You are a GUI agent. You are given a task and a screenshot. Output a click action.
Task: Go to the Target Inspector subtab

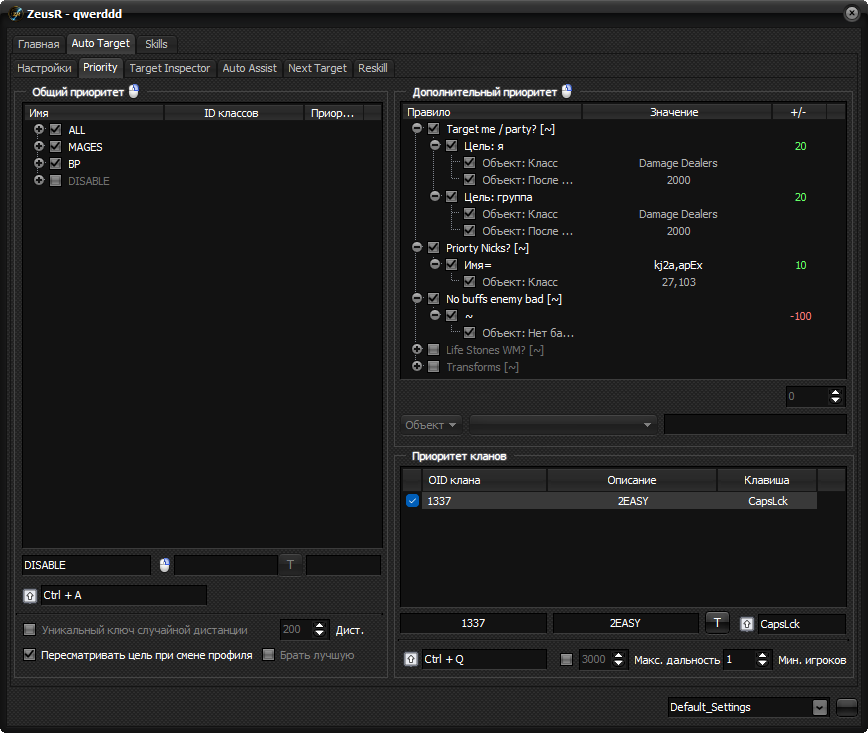click(x=170, y=68)
